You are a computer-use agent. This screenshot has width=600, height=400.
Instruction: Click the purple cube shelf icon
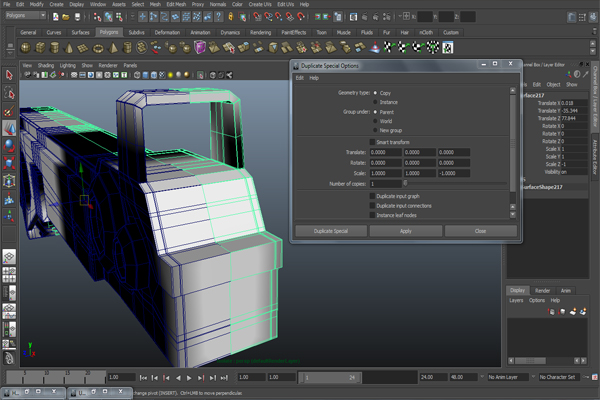click(x=200, y=48)
